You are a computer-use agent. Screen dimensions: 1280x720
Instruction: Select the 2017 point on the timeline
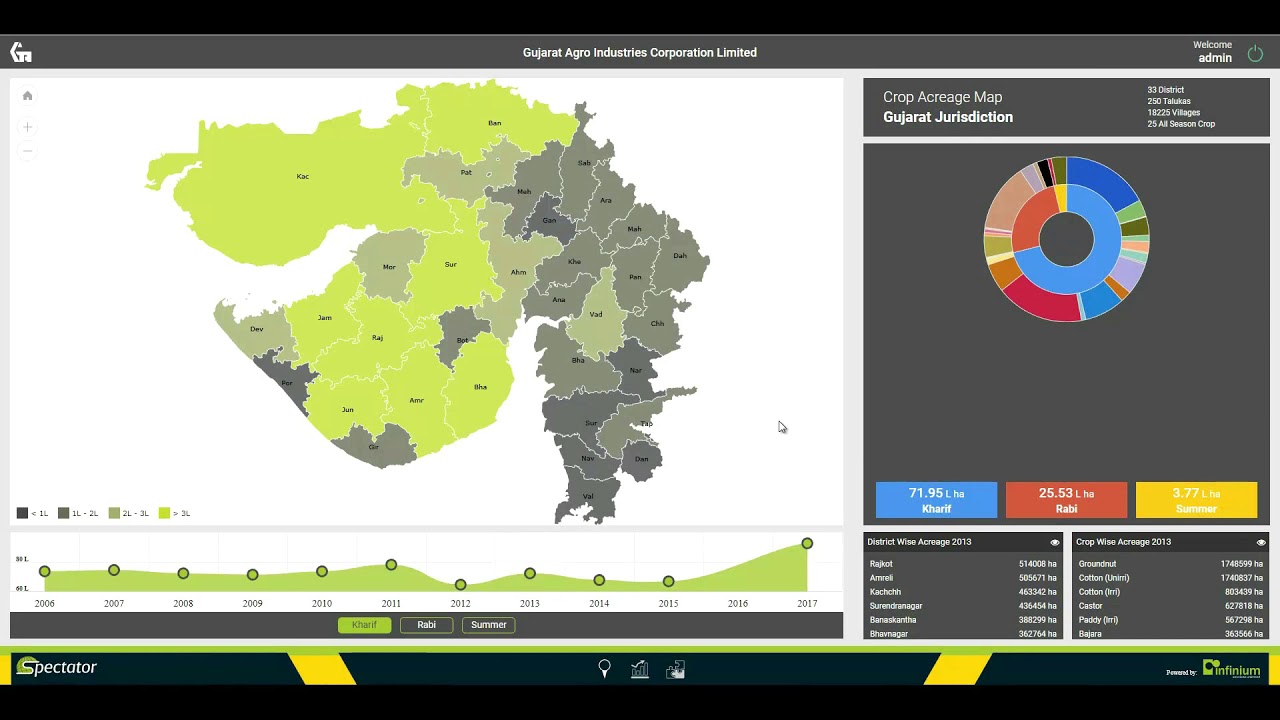[x=807, y=543]
